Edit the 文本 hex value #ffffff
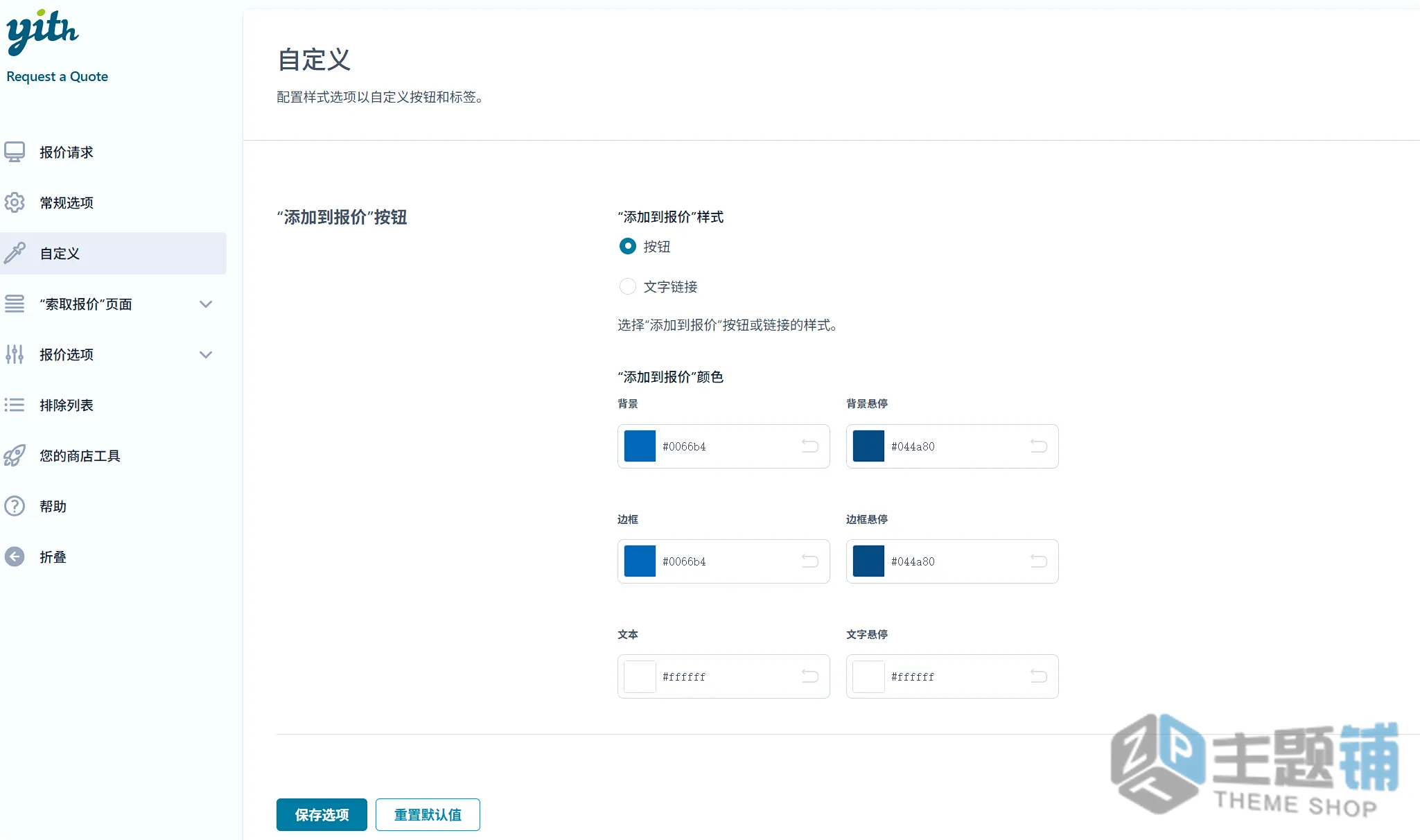The height and width of the screenshot is (840, 1420). tap(684, 676)
